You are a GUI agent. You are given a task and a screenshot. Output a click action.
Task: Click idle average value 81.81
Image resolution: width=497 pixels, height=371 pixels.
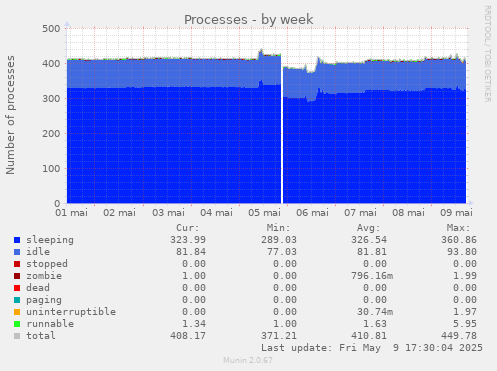point(372,252)
